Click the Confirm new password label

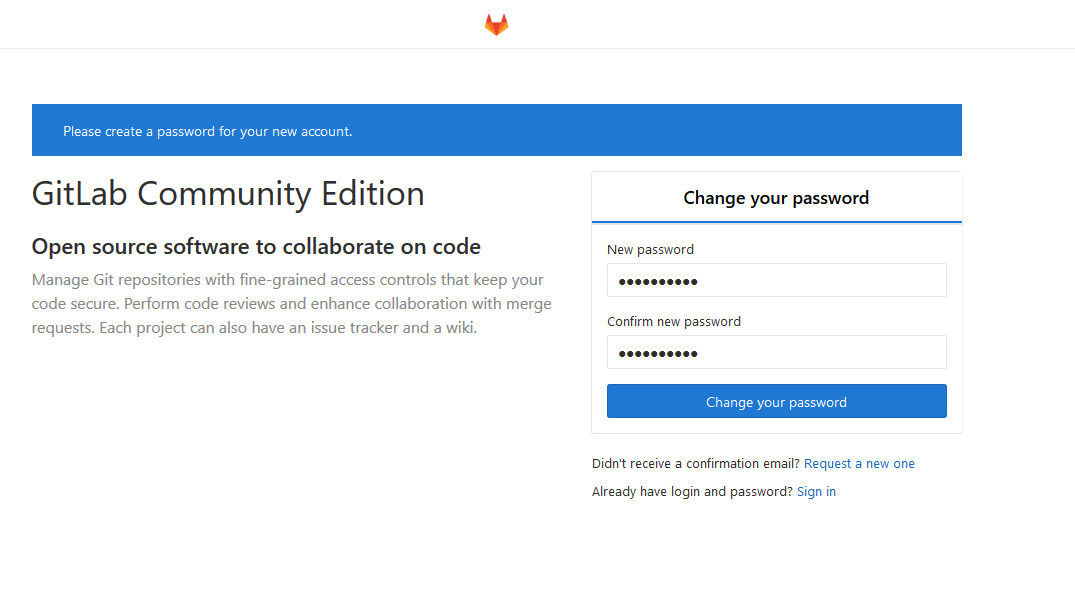pyautogui.click(x=674, y=322)
